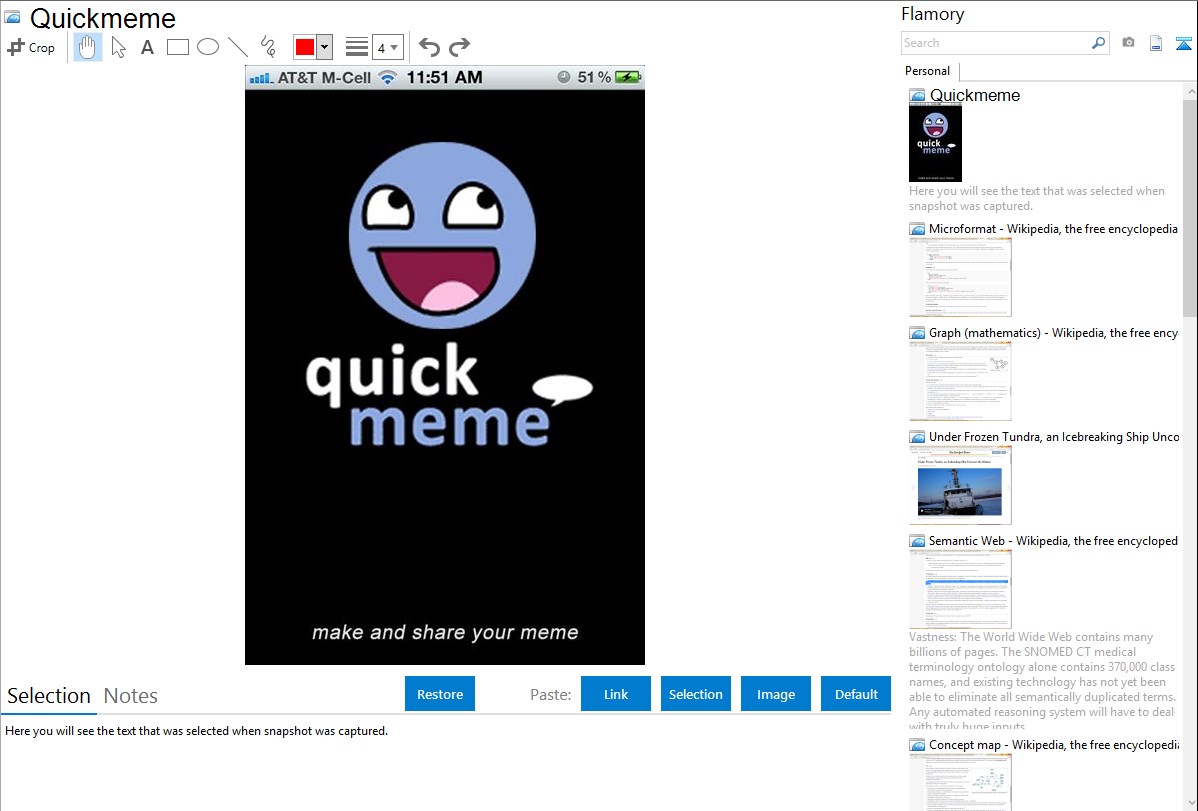Image resolution: width=1198 pixels, height=811 pixels.
Task: Select the rectangle drawing tool
Action: tap(177, 47)
